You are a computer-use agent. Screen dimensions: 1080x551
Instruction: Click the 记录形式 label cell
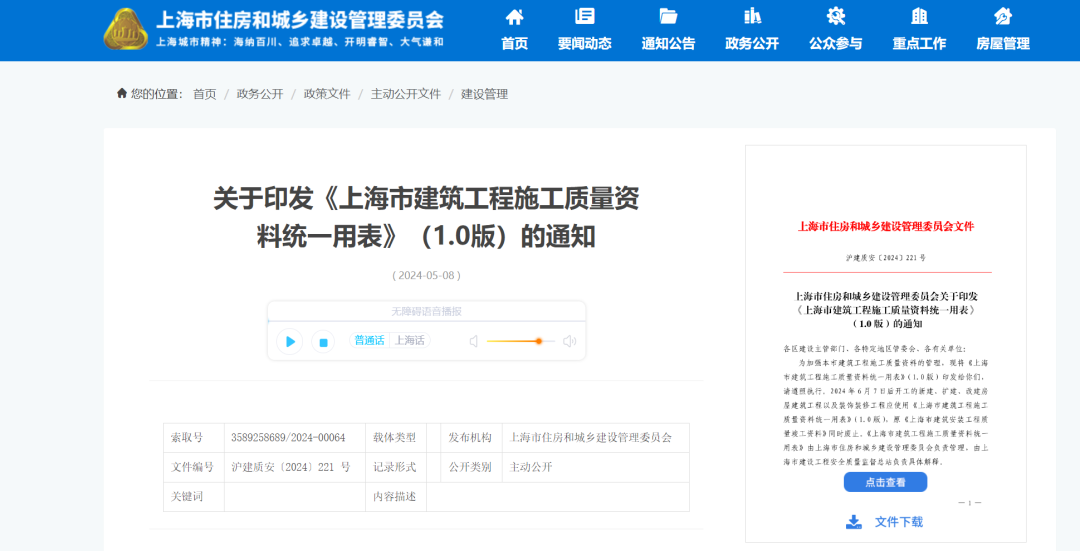[x=395, y=467]
